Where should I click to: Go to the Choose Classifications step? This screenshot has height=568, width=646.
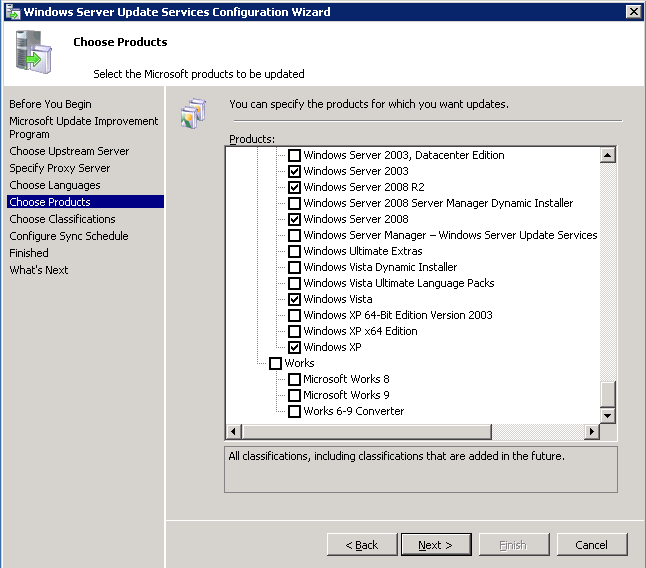(x=62, y=219)
